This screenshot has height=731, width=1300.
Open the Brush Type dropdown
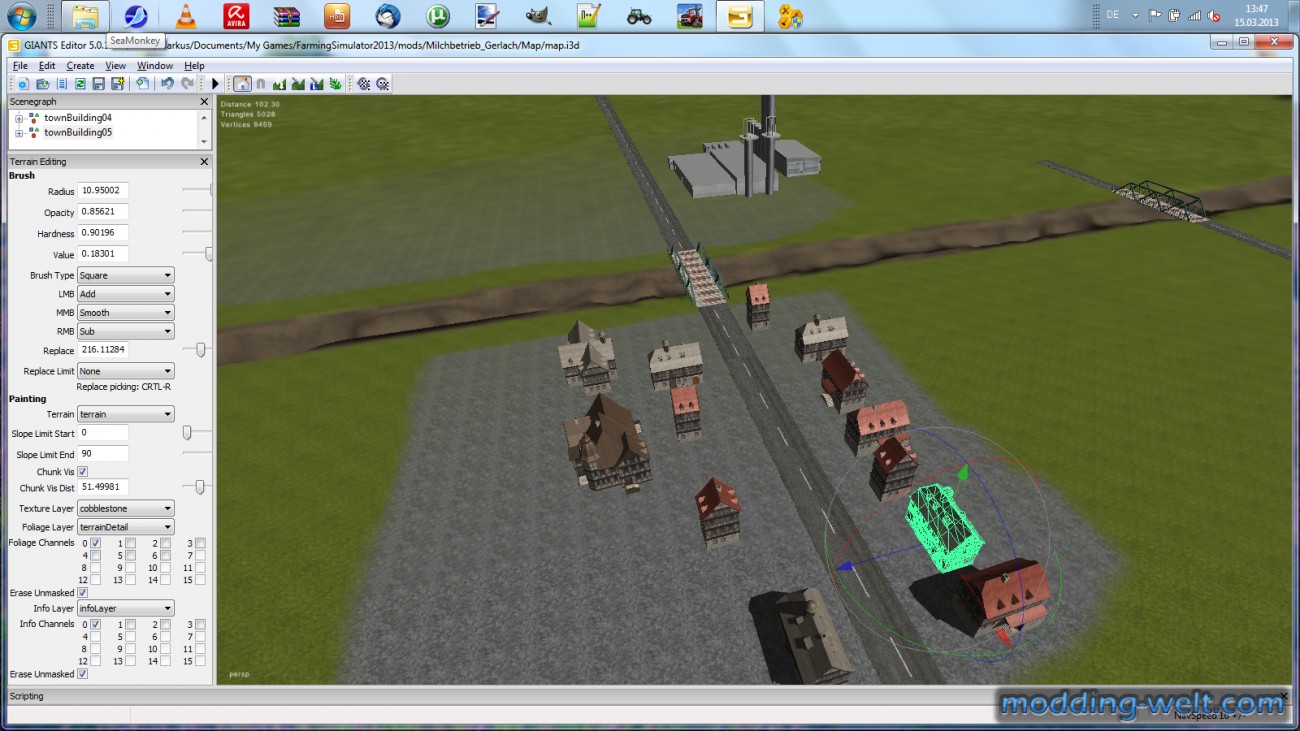(x=126, y=275)
